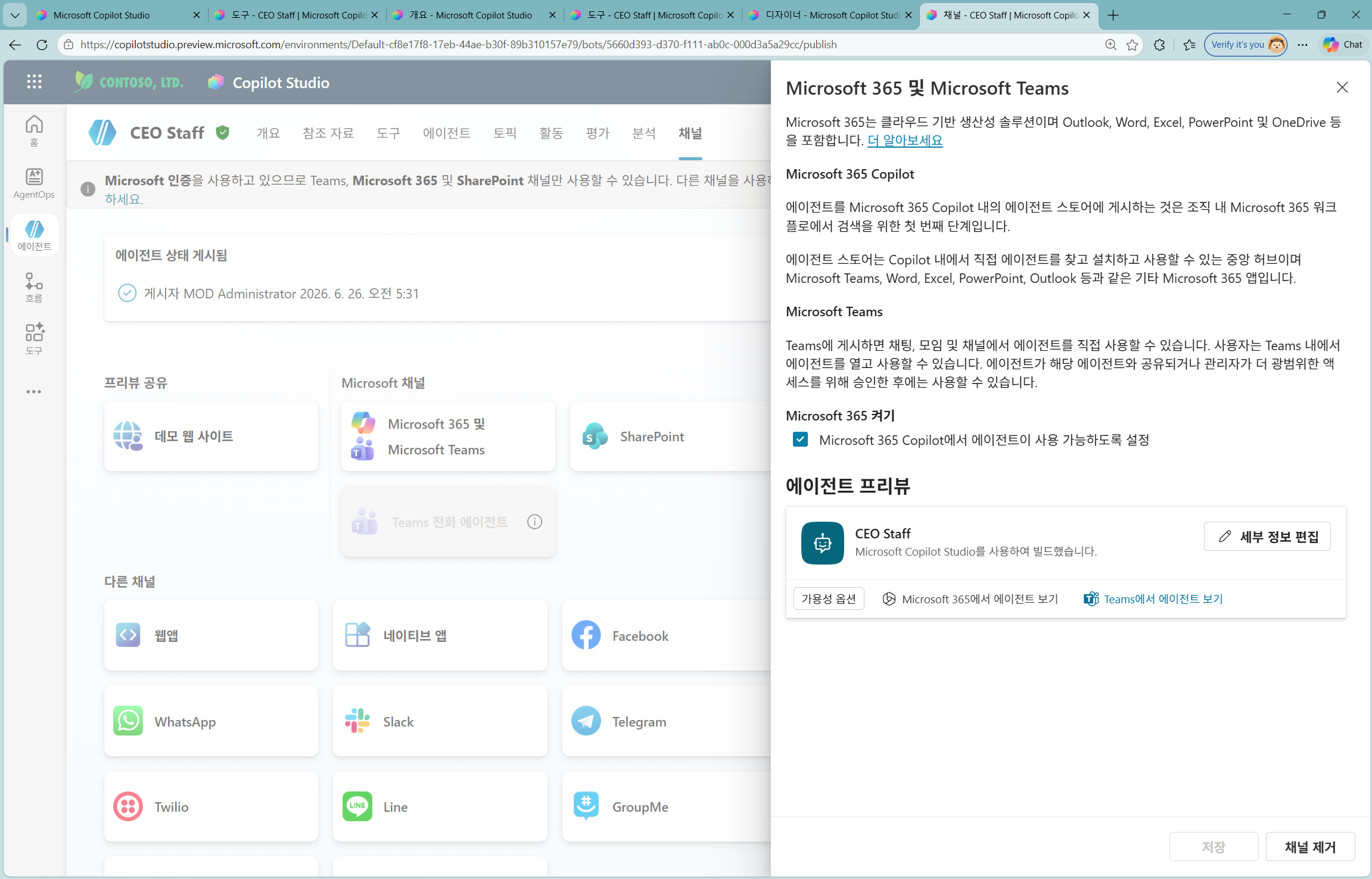
Task: Open a new browser tab
Action: tap(1112, 15)
